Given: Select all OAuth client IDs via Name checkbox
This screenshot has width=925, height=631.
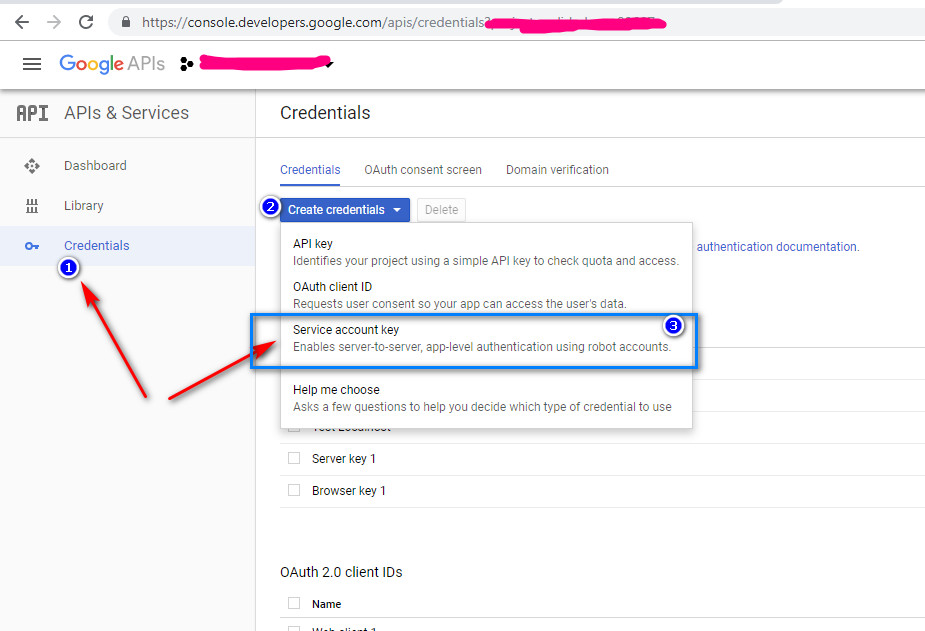Looking at the screenshot, I should (294, 603).
